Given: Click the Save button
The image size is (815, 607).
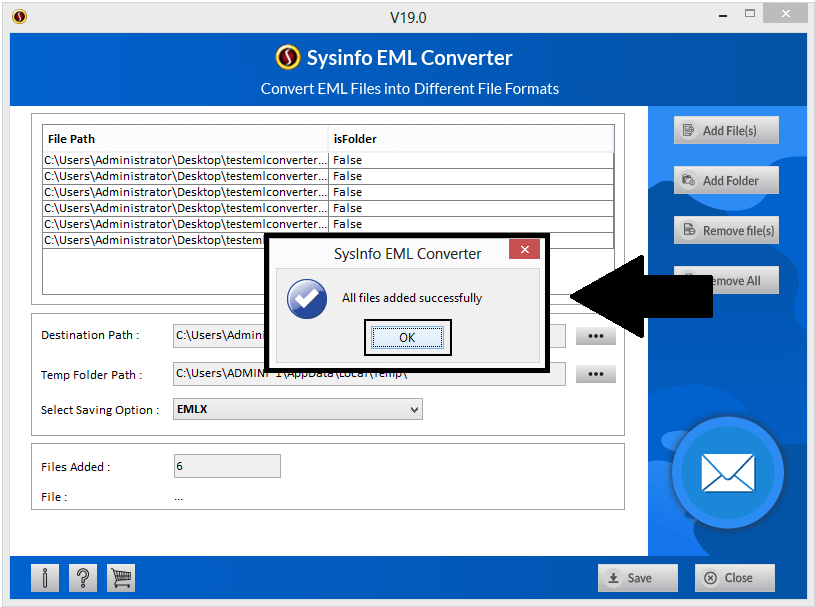Looking at the screenshot, I should click(x=638, y=578).
